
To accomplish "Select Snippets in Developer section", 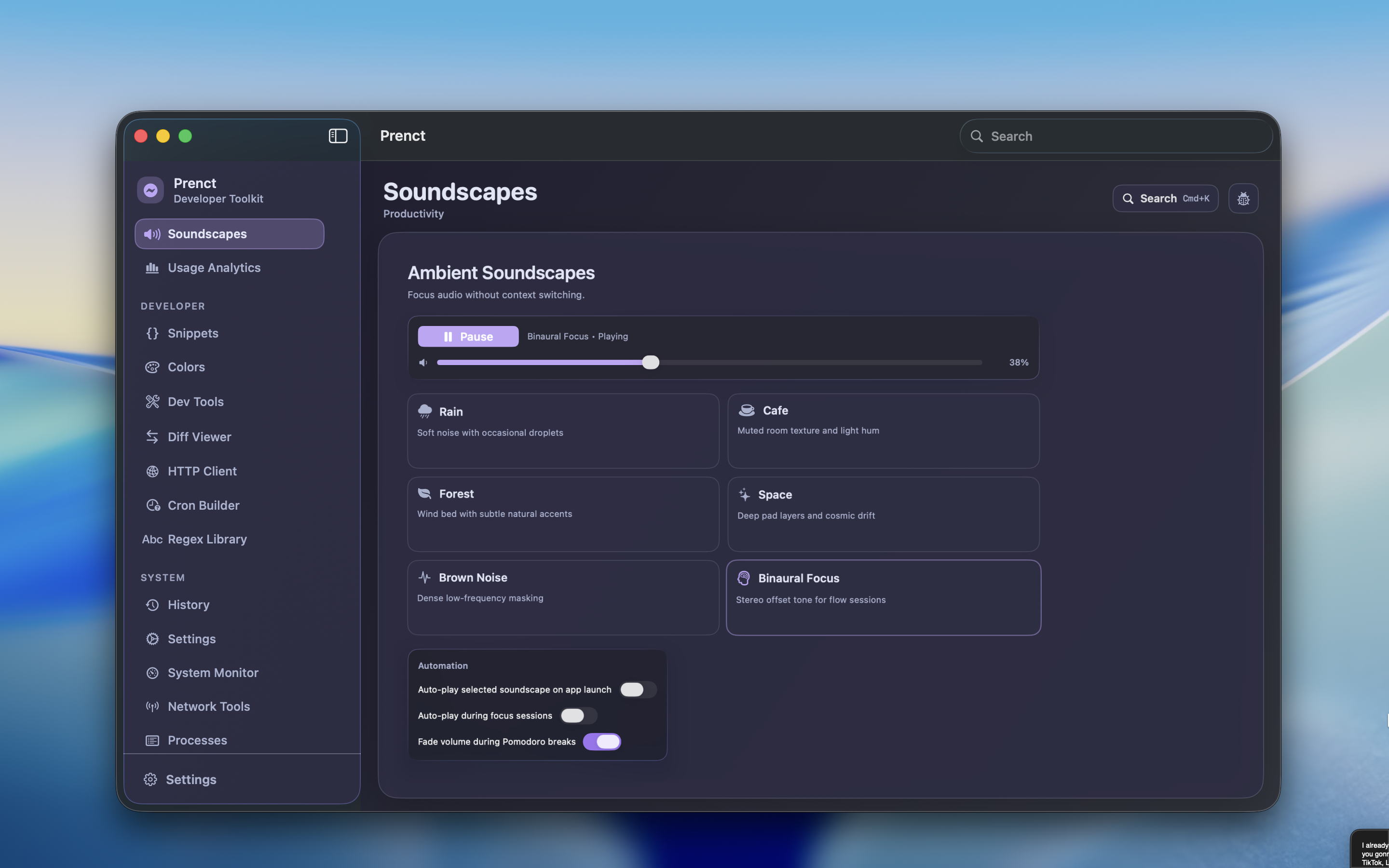I will point(193,334).
